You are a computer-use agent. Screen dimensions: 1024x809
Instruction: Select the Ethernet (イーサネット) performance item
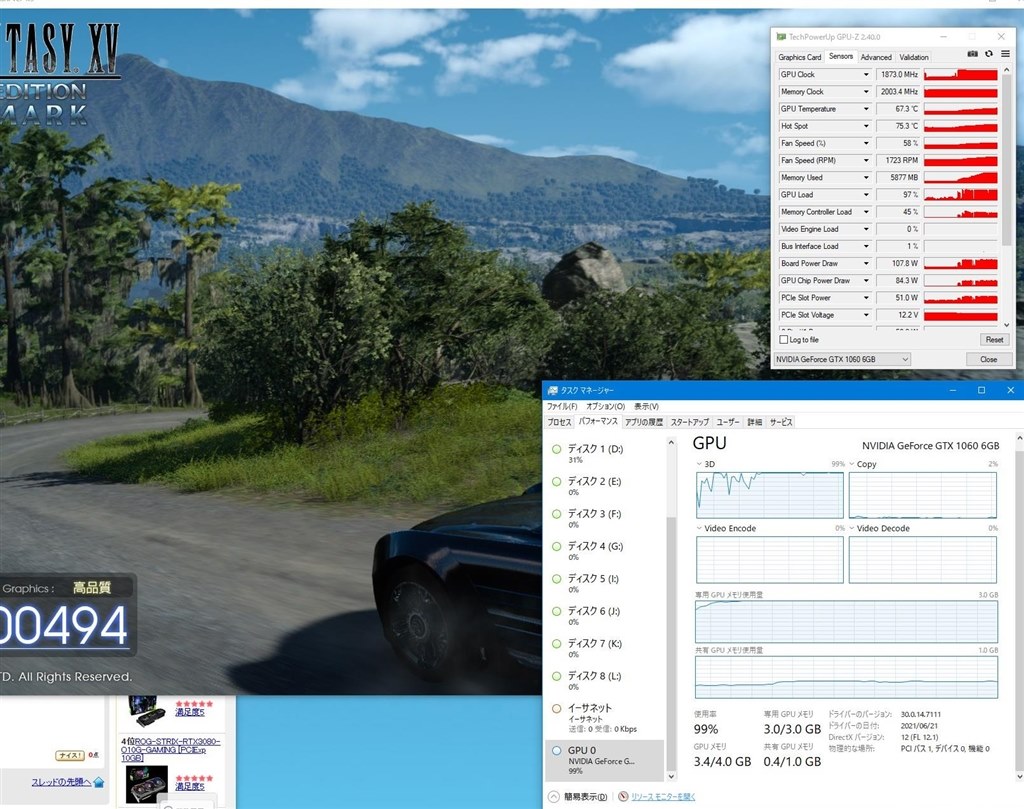[x=605, y=718]
